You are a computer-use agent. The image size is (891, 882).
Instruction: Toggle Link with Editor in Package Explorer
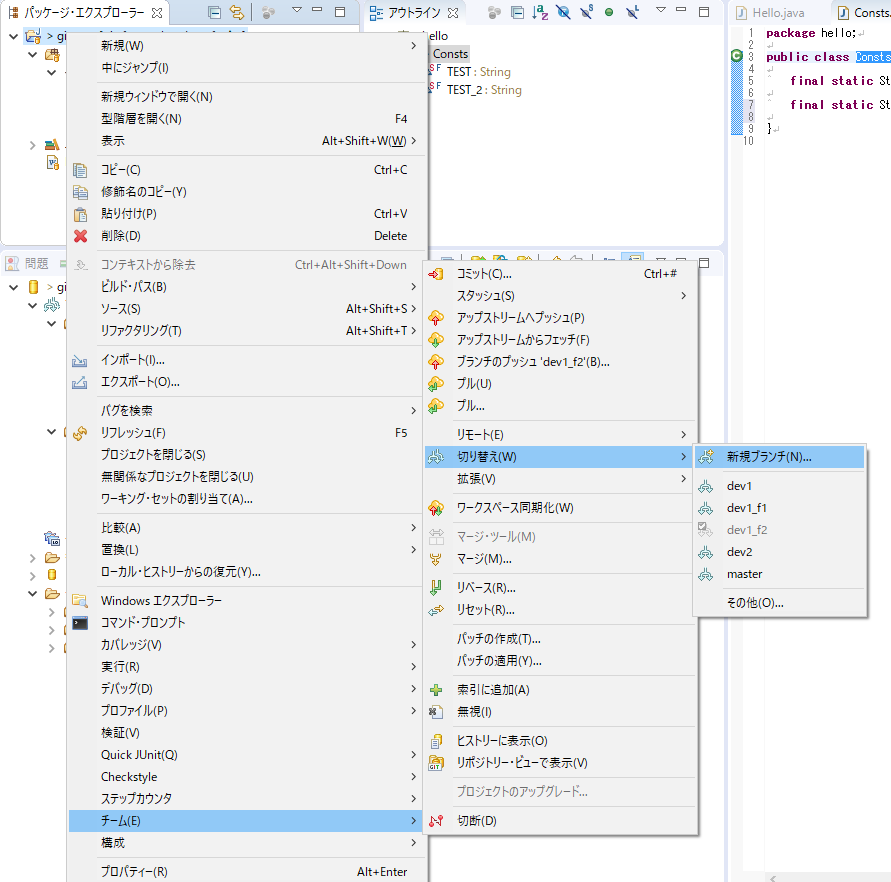tap(236, 13)
